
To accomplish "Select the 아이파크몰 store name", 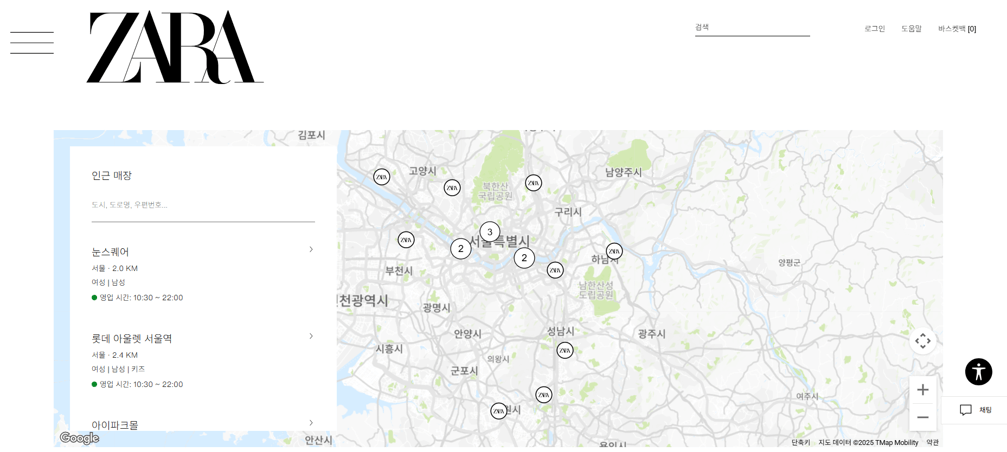I will pos(114,425).
